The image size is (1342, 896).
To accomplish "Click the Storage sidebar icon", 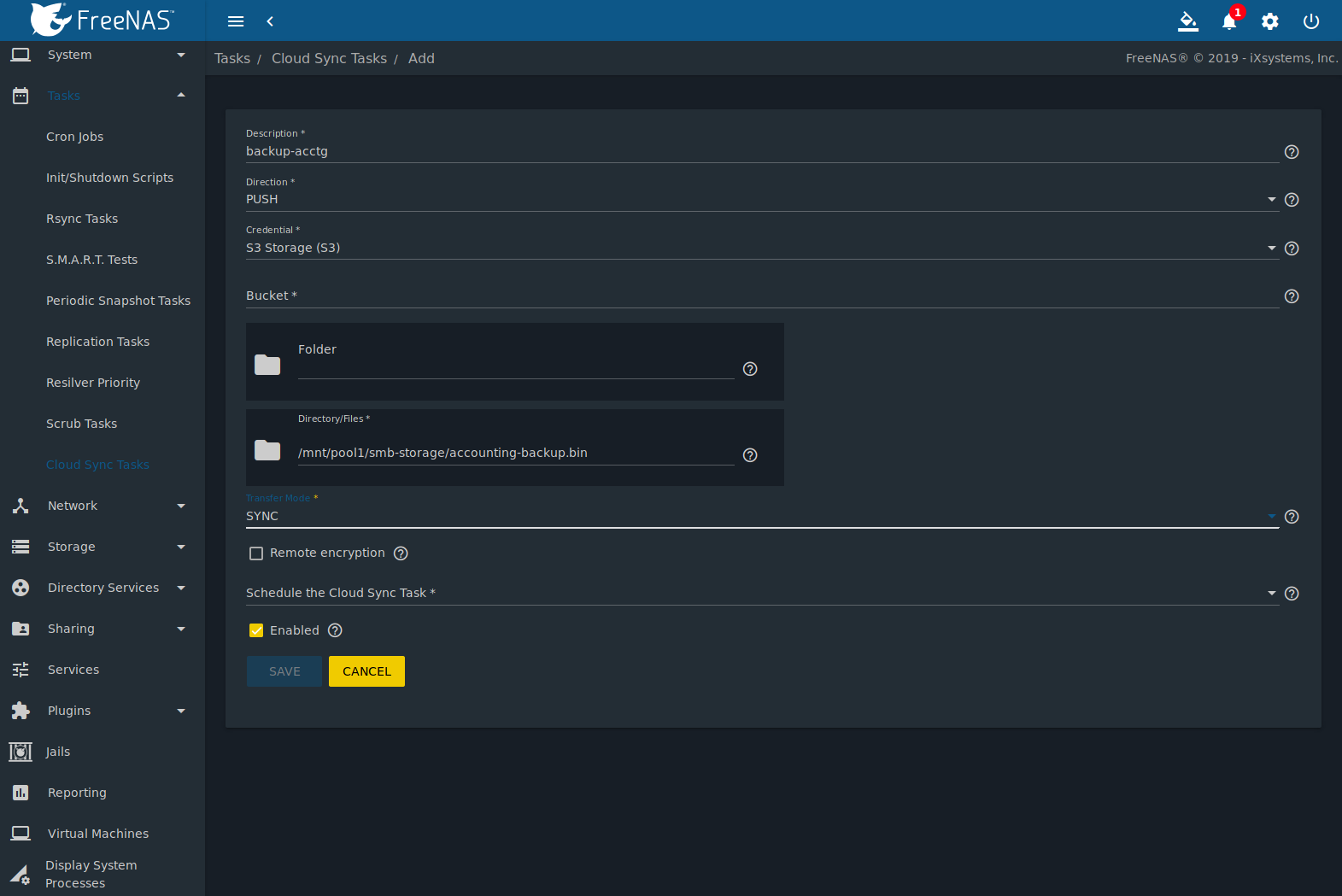I will pyautogui.click(x=21, y=547).
